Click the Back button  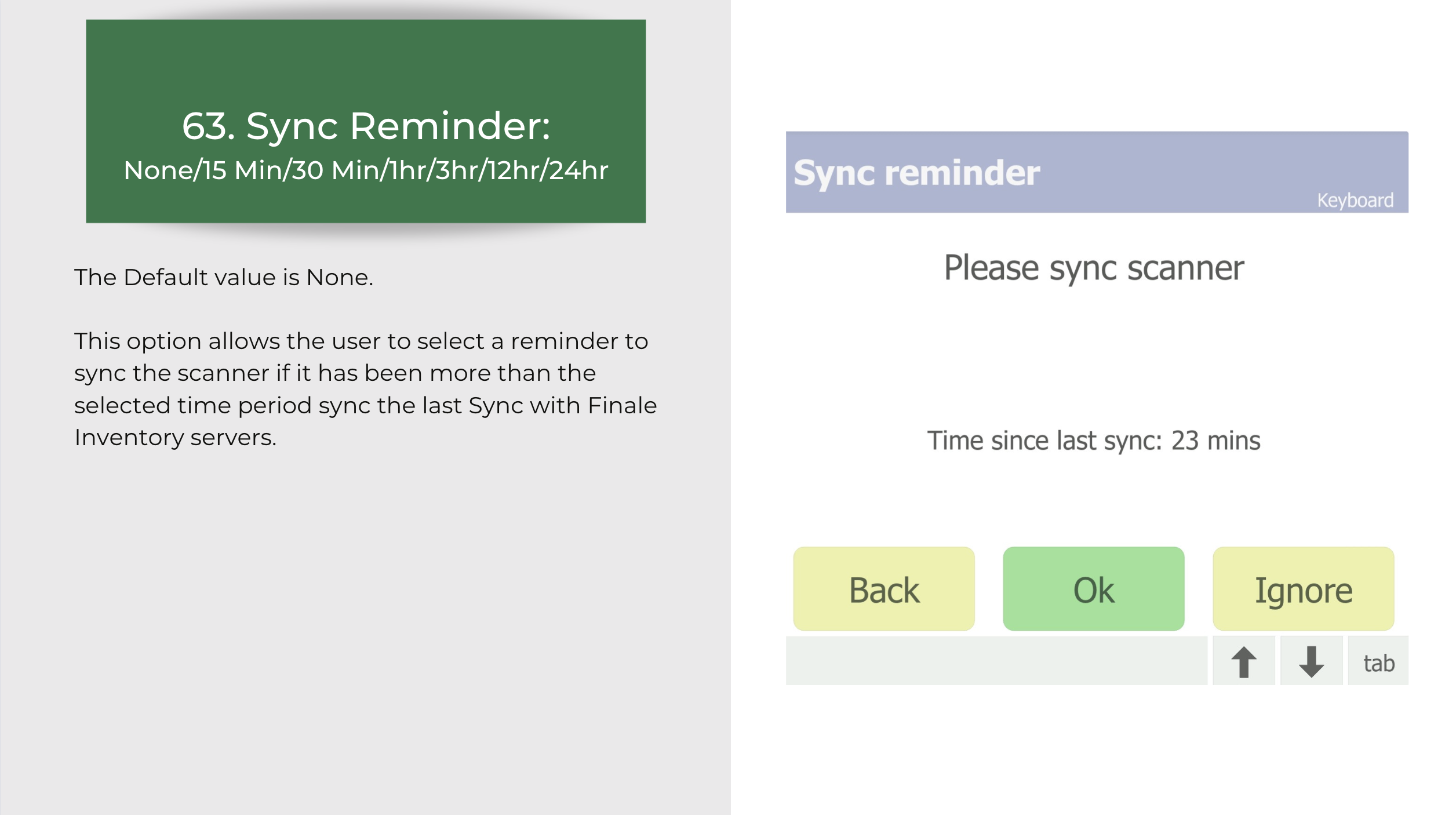[884, 588]
